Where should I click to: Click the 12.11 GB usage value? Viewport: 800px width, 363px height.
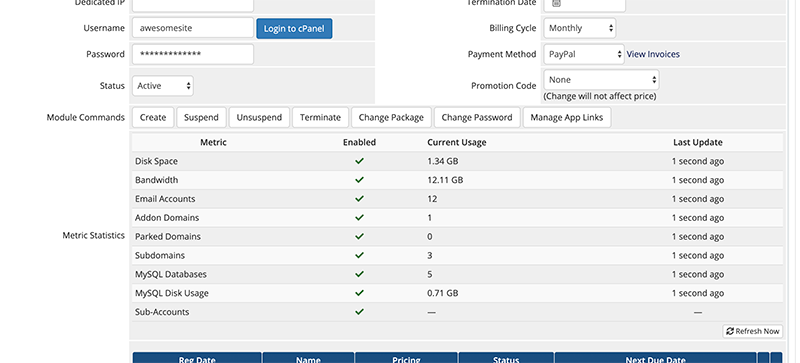pyautogui.click(x=445, y=180)
